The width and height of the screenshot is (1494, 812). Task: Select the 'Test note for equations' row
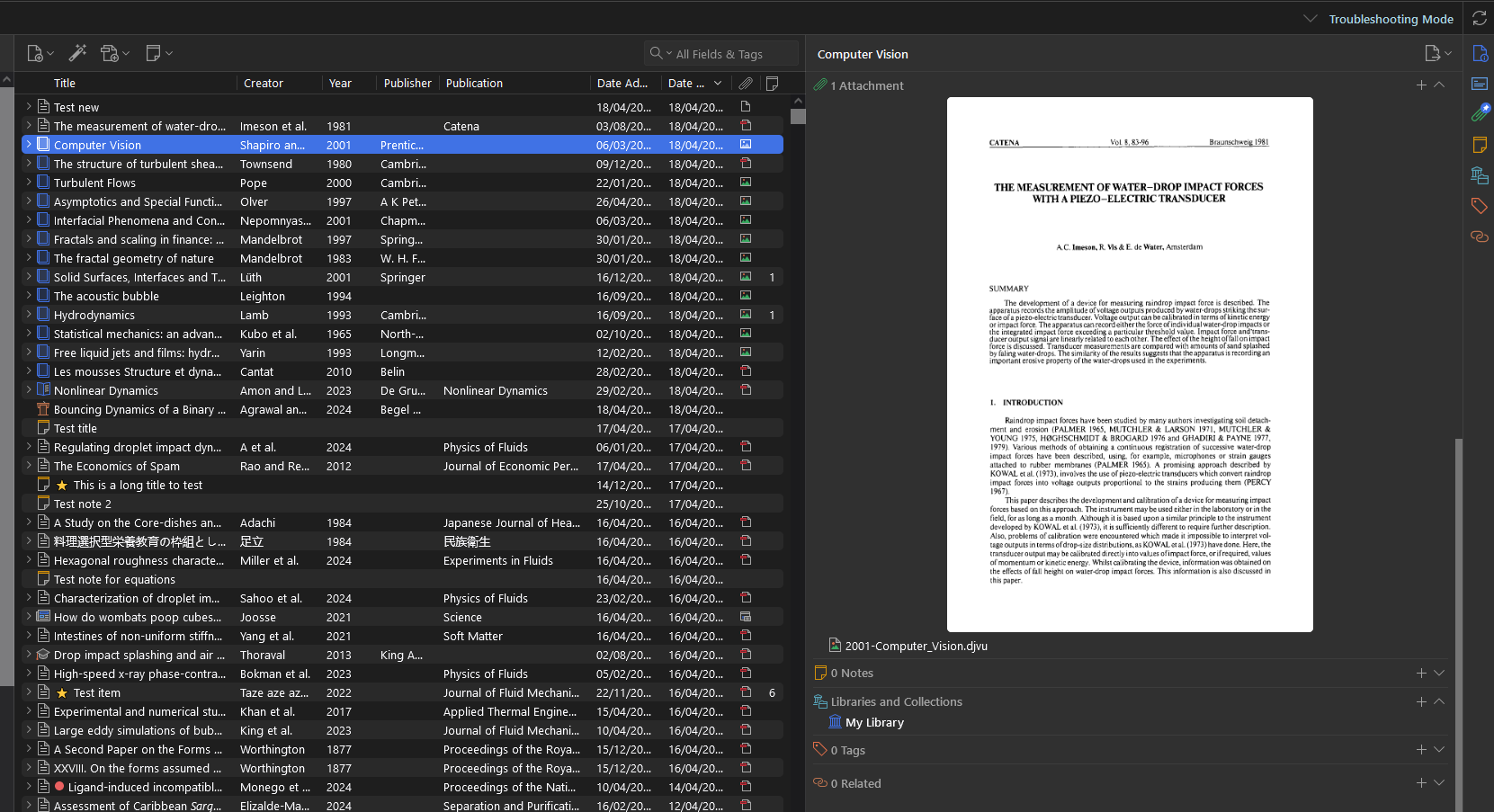(x=402, y=579)
